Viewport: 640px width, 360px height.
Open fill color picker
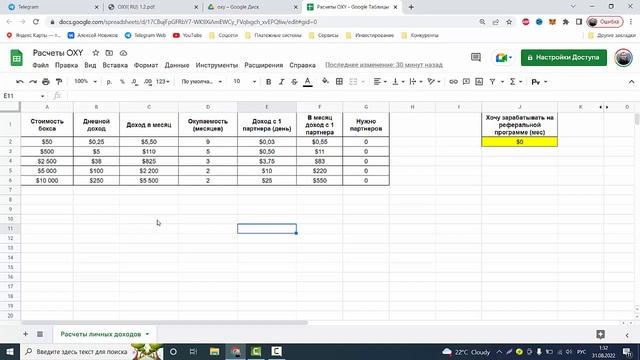[x=325, y=82]
